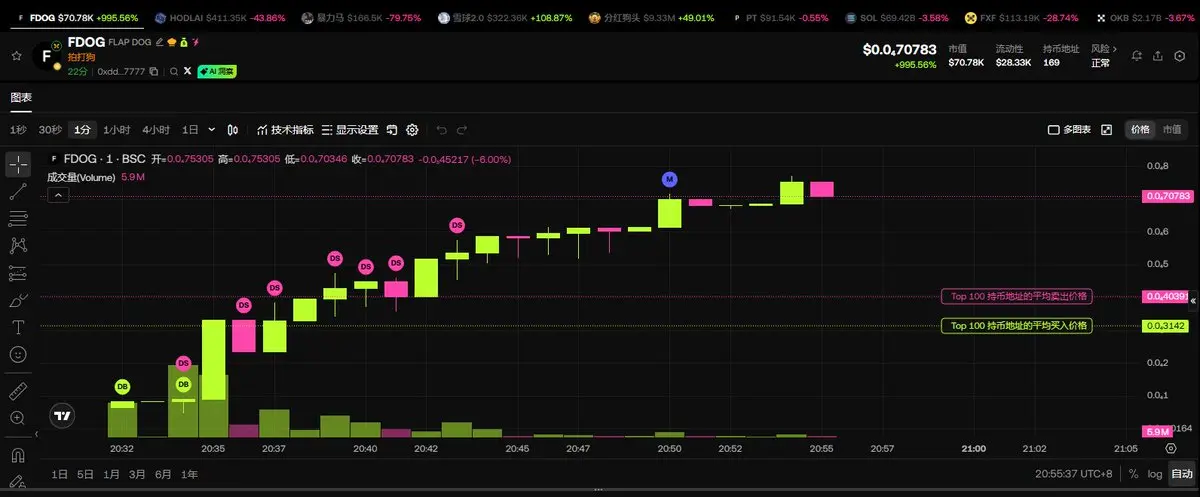Click the Top 100 average sell price label
The image size is (1200, 497).
1017,296
